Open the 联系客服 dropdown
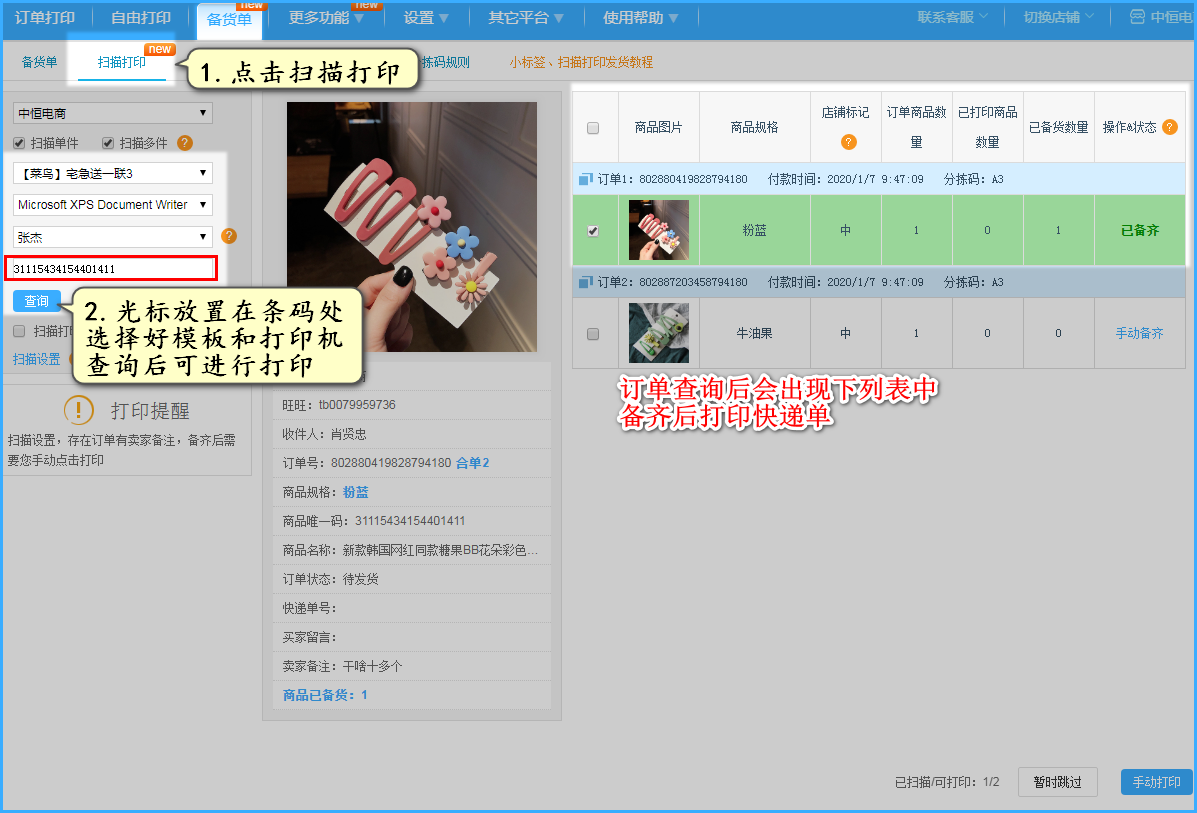Viewport: 1197px width, 813px height. coord(952,17)
